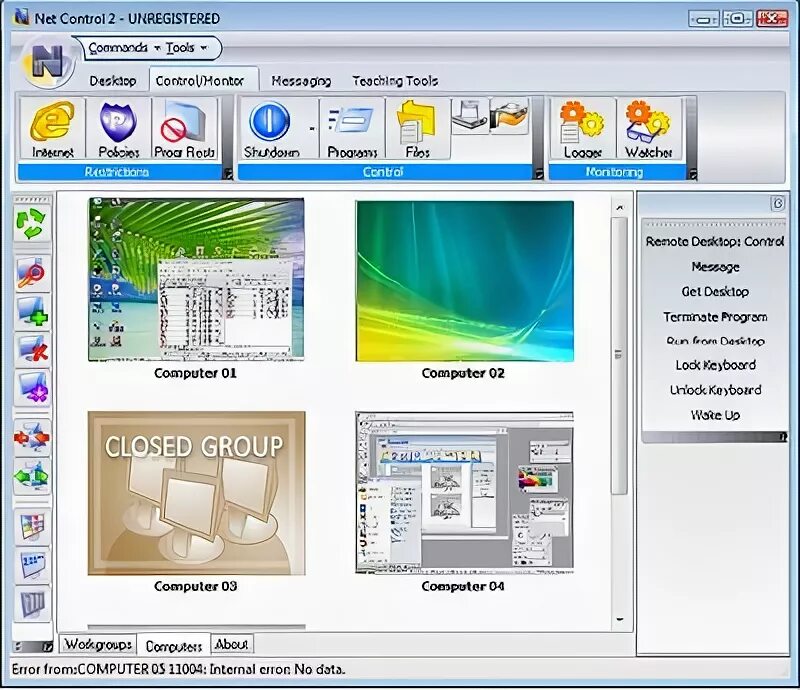Screen dimensions: 800x690
Task: Click the status bar error message
Action: pos(179,669)
